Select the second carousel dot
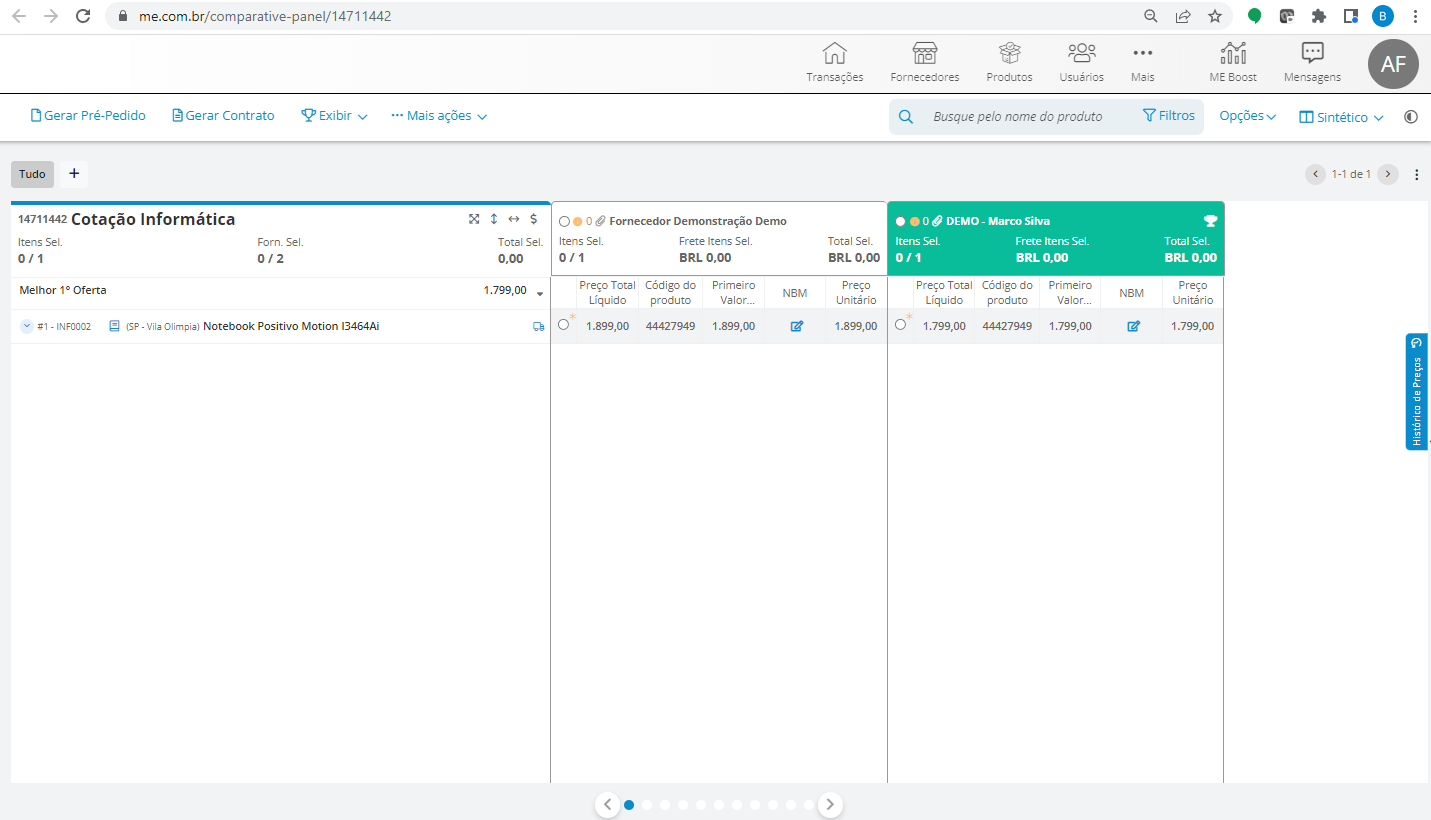This screenshot has width=1431, height=820. coord(647,804)
